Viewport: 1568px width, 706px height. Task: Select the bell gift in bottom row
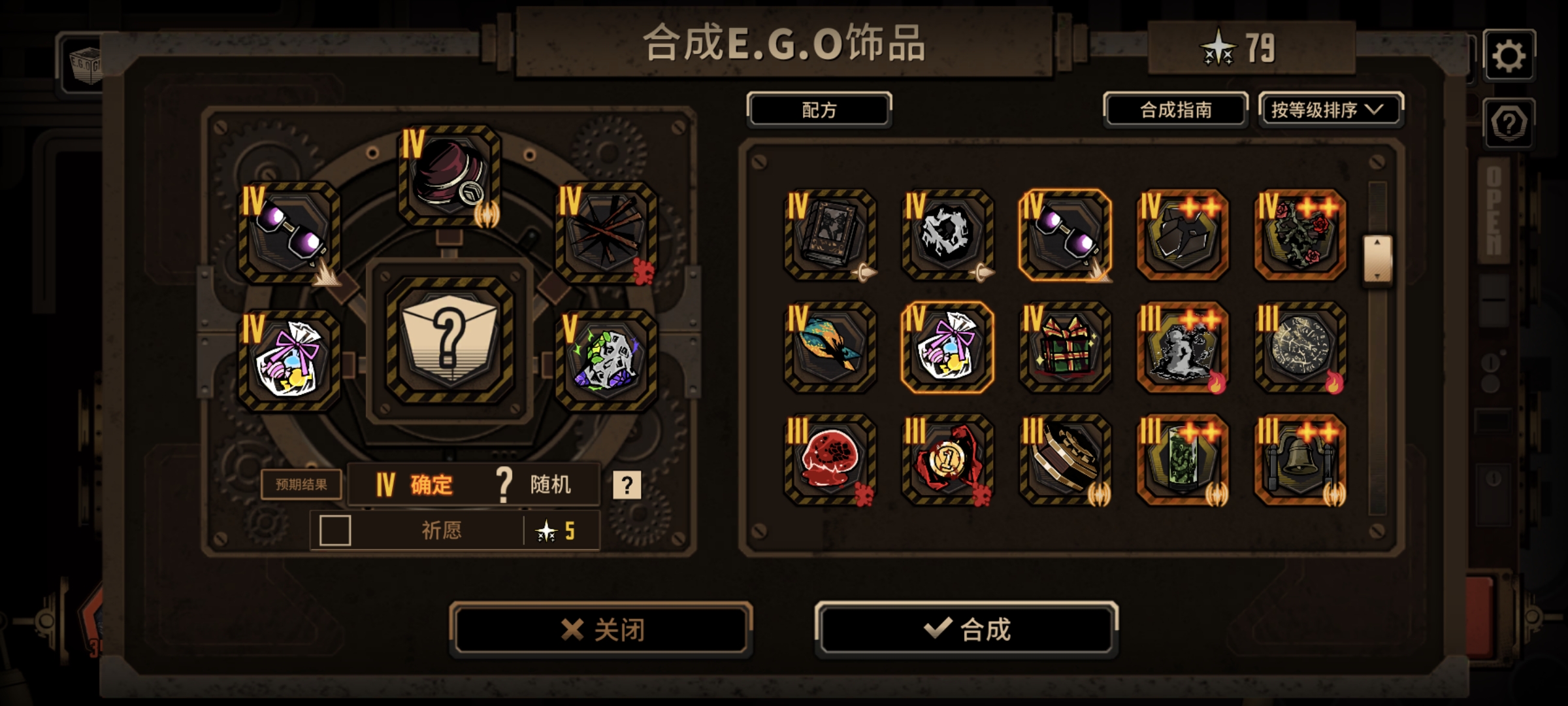(1300, 460)
